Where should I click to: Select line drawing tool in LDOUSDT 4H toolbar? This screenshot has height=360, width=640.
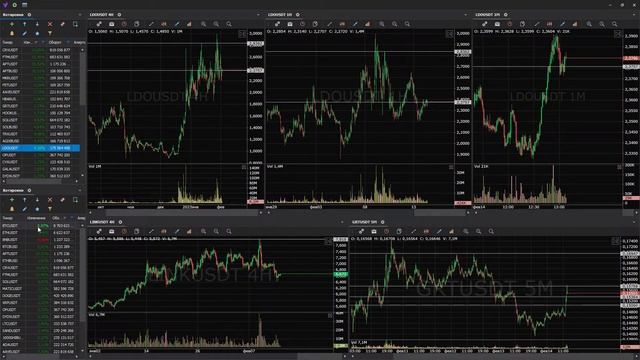pos(151,24)
